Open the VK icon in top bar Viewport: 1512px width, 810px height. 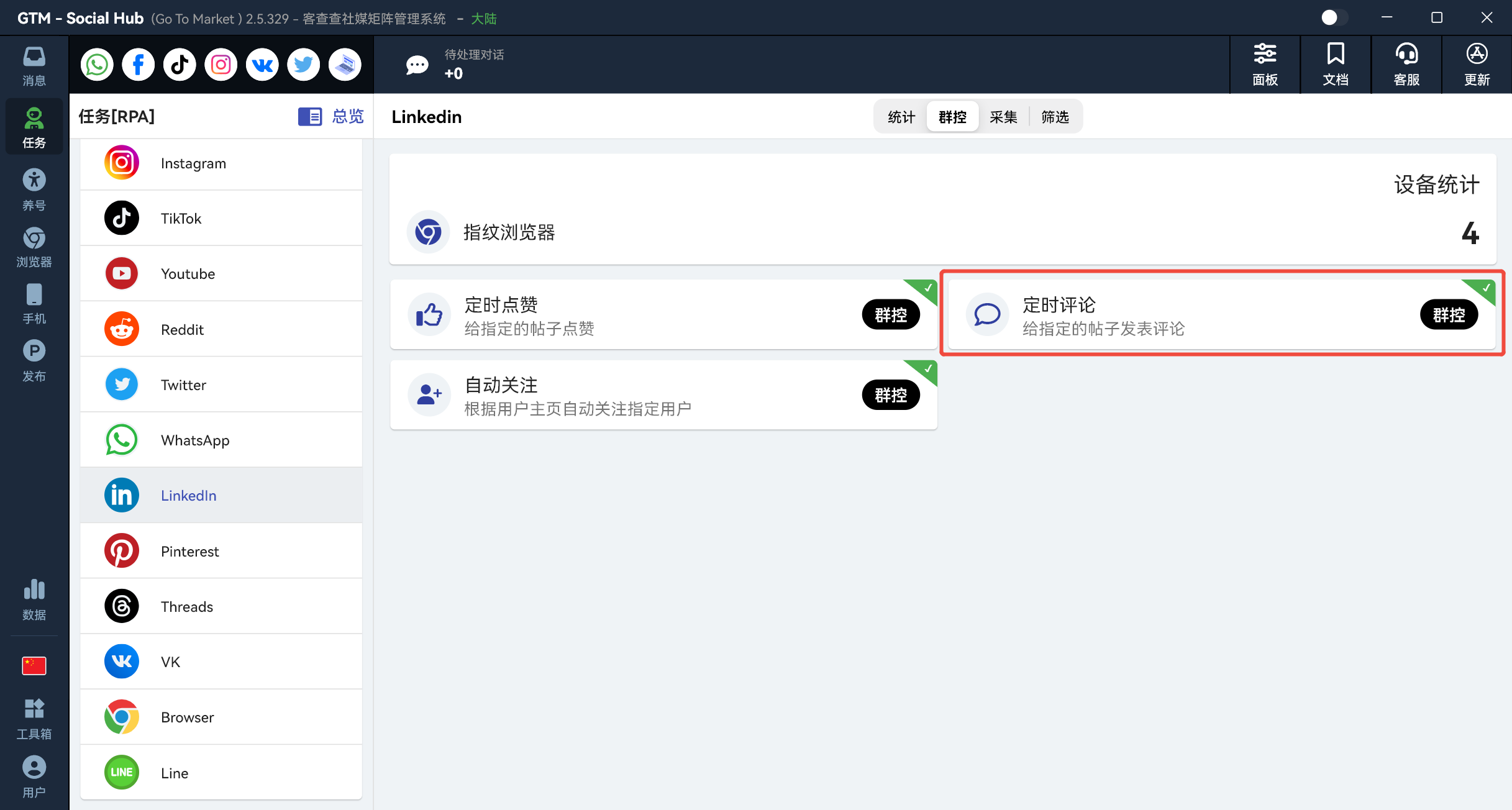[262, 65]
